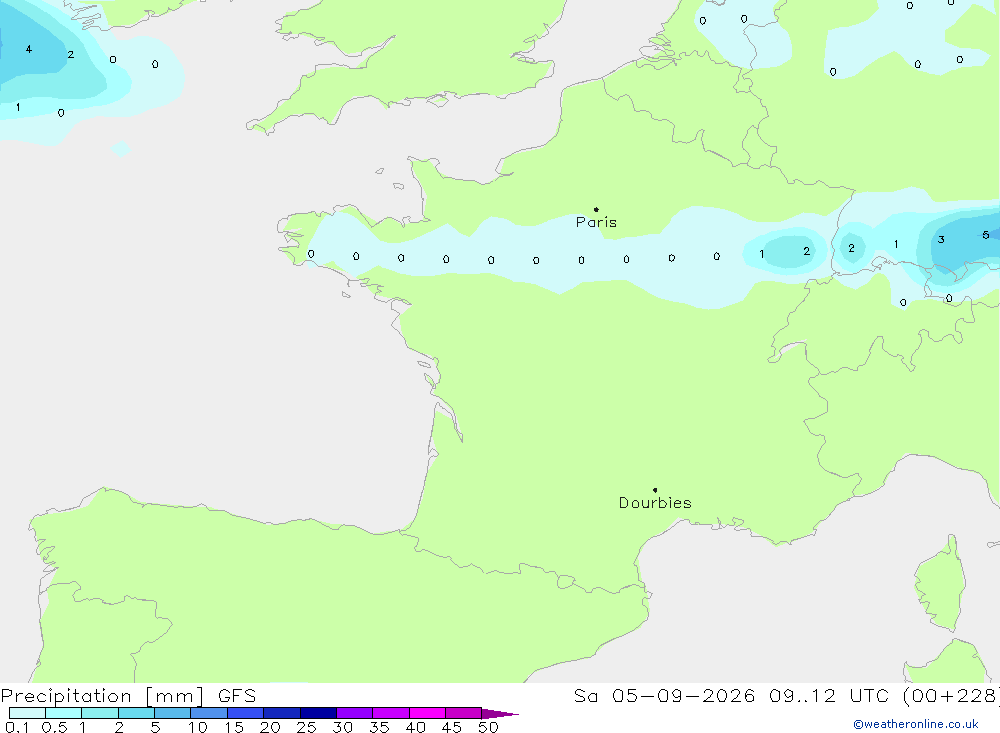Click the legend label '25'
Viewport: 1000px width, 733px height.
click(x=306, y=727)
